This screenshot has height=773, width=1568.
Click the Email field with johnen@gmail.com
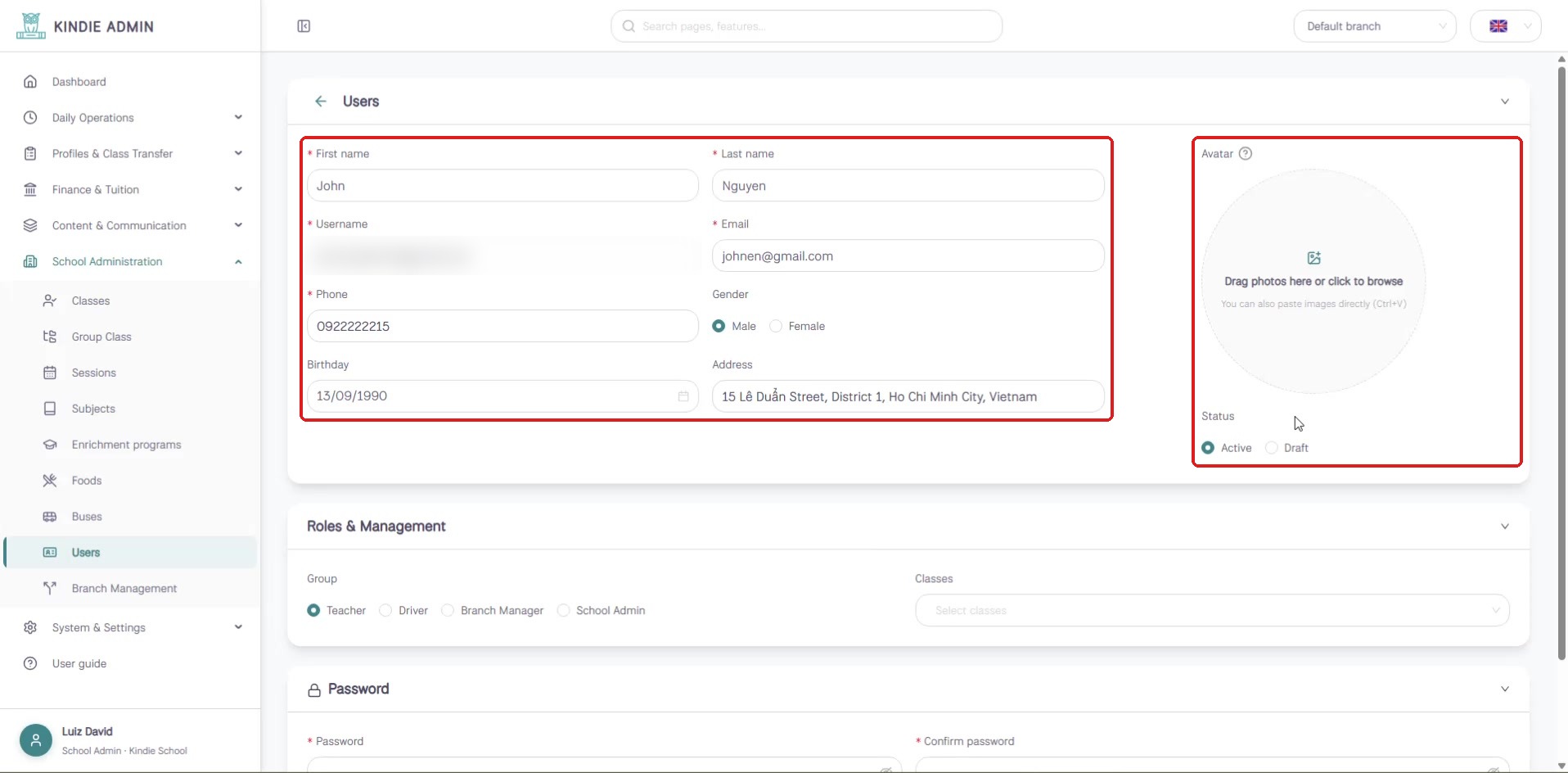(x=908, y=256)
